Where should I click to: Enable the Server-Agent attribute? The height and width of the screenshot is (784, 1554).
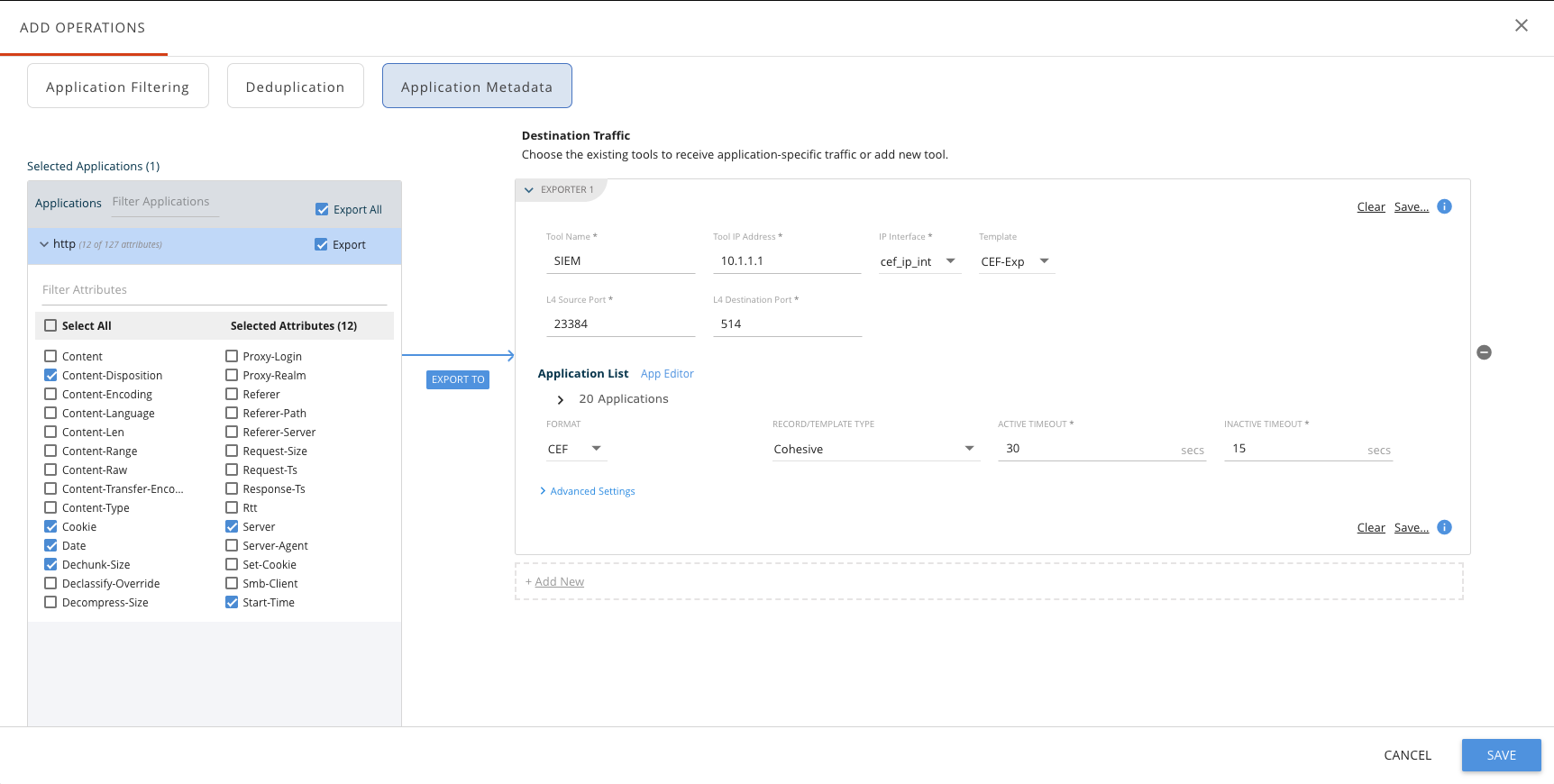point(232,545)
